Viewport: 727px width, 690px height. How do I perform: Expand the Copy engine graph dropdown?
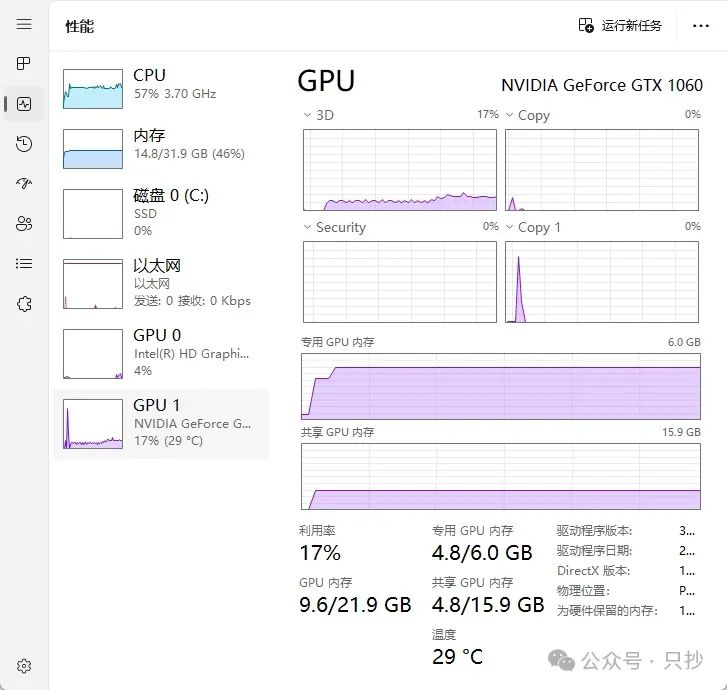tap(509, 116)
